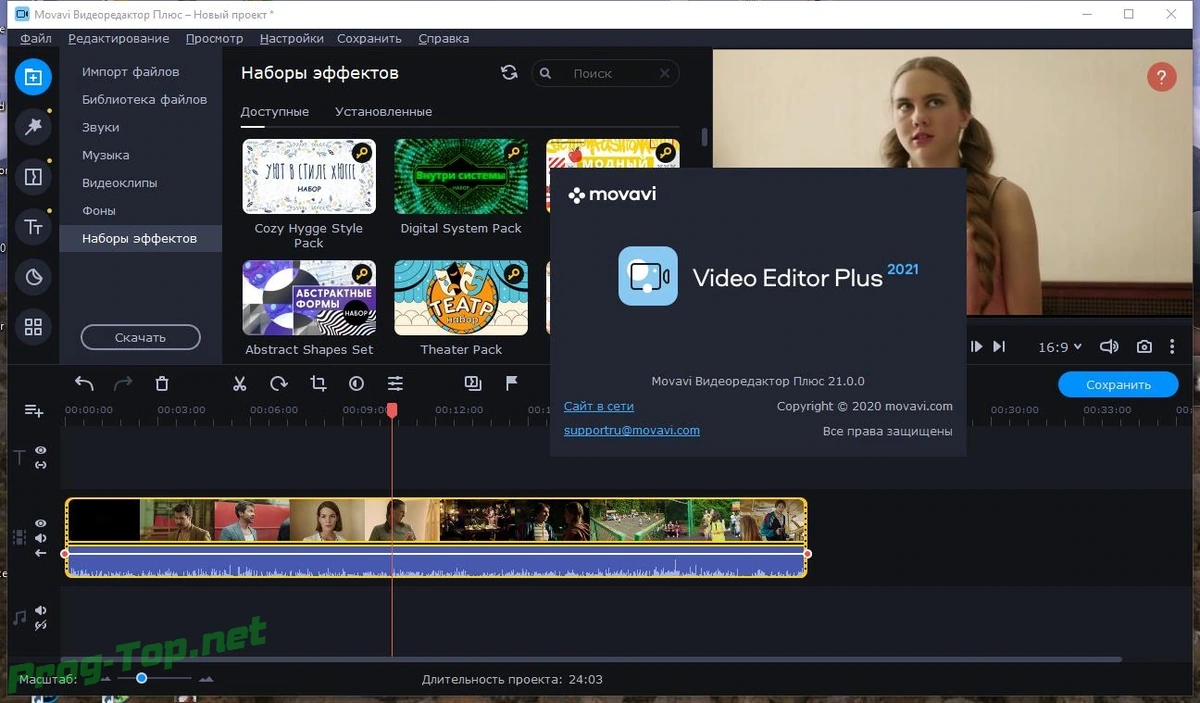Undo the last action with the undo arrow
This screenshot has width=1200, height=703.
coord(84,383)
